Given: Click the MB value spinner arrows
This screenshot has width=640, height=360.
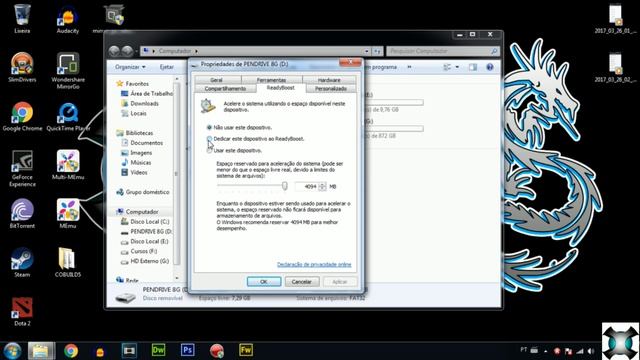Looking at the screenshot, I should tap(322, 187).
